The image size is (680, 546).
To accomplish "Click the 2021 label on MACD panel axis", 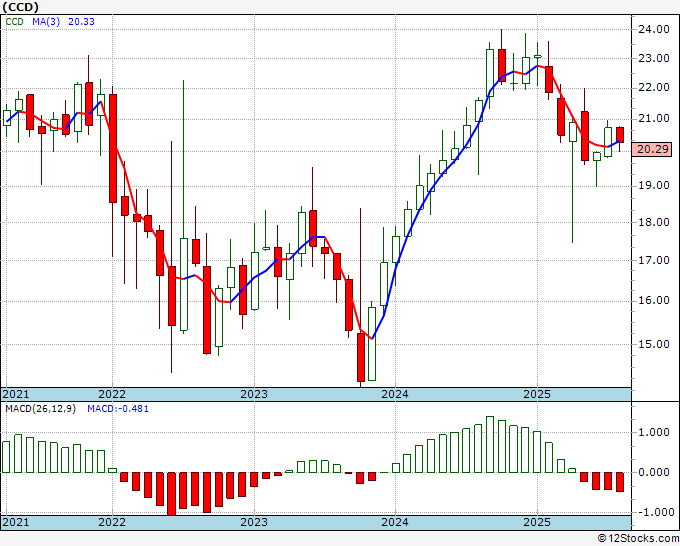I will [16, 522].
